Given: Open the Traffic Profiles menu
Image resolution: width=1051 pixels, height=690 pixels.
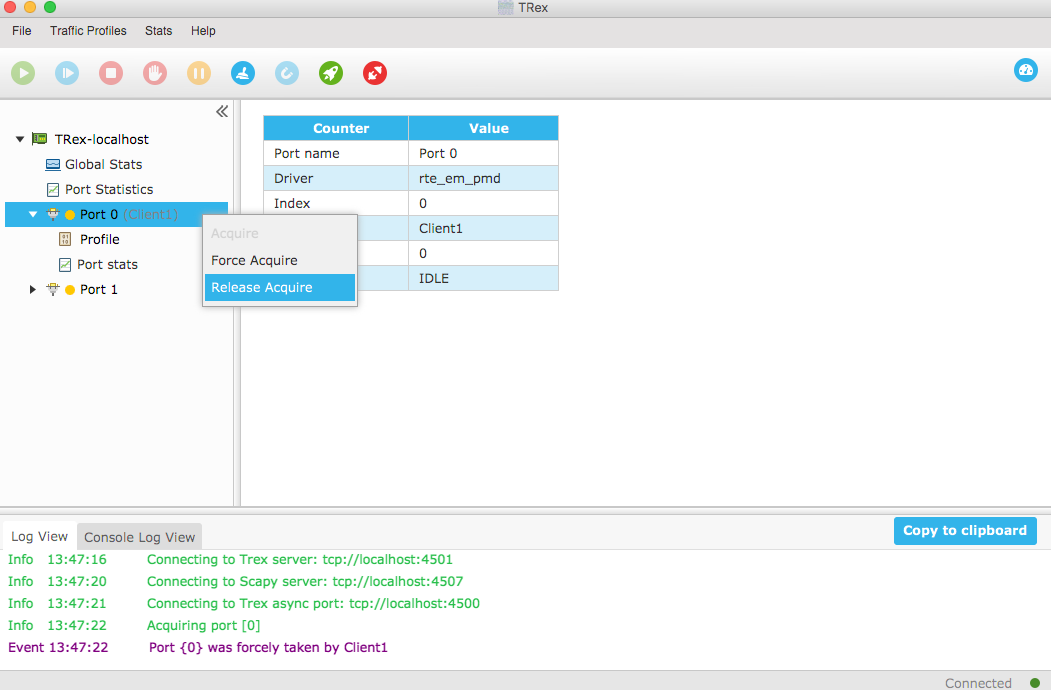Looking at the screenshot, I should point(88,31).
